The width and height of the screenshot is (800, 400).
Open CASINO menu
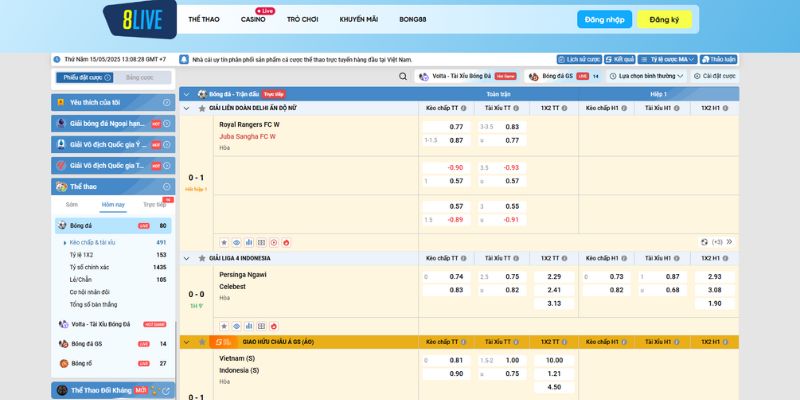(x=253, y=19)
